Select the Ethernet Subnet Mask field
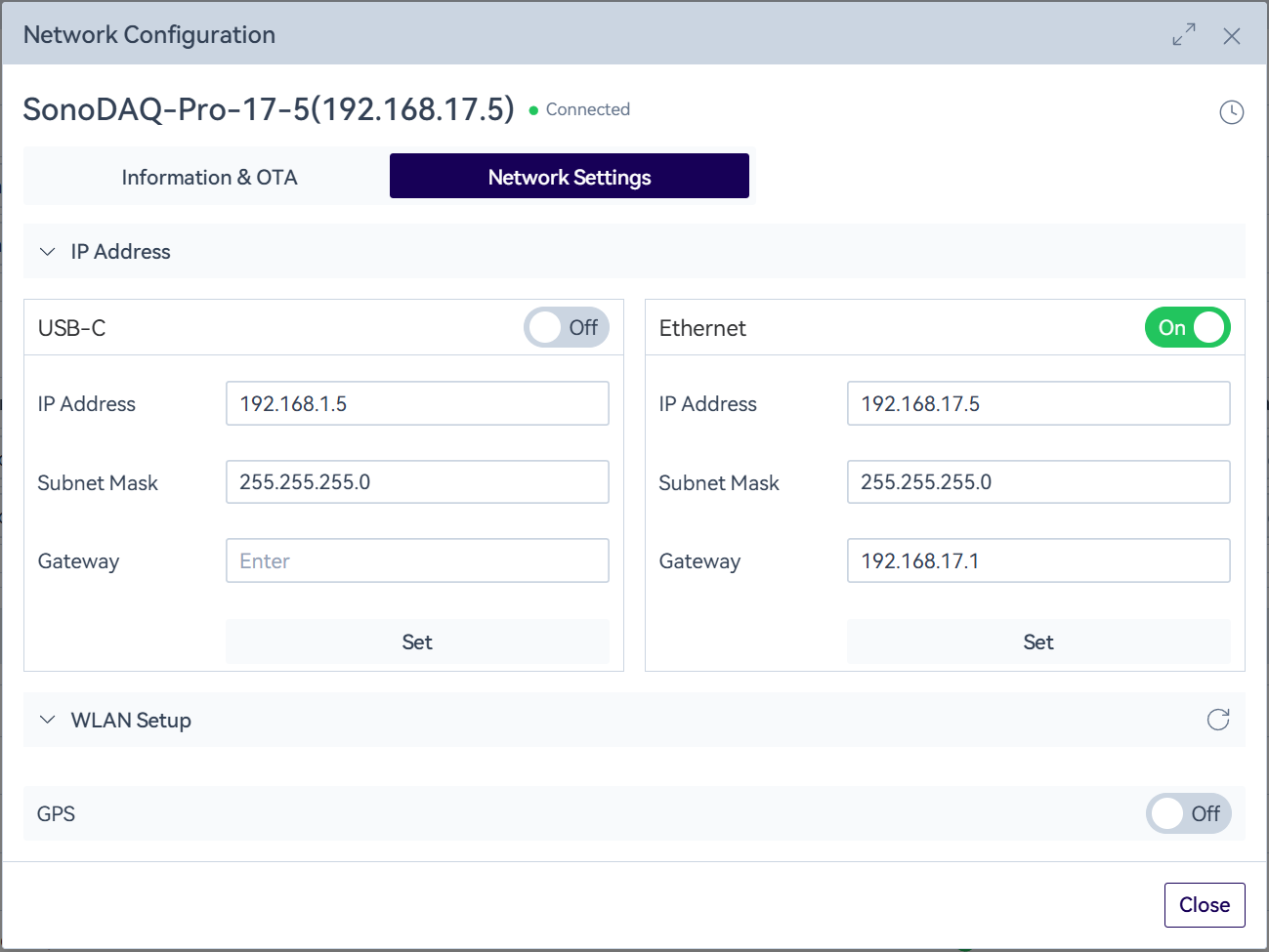 (x=1037, y=482)
